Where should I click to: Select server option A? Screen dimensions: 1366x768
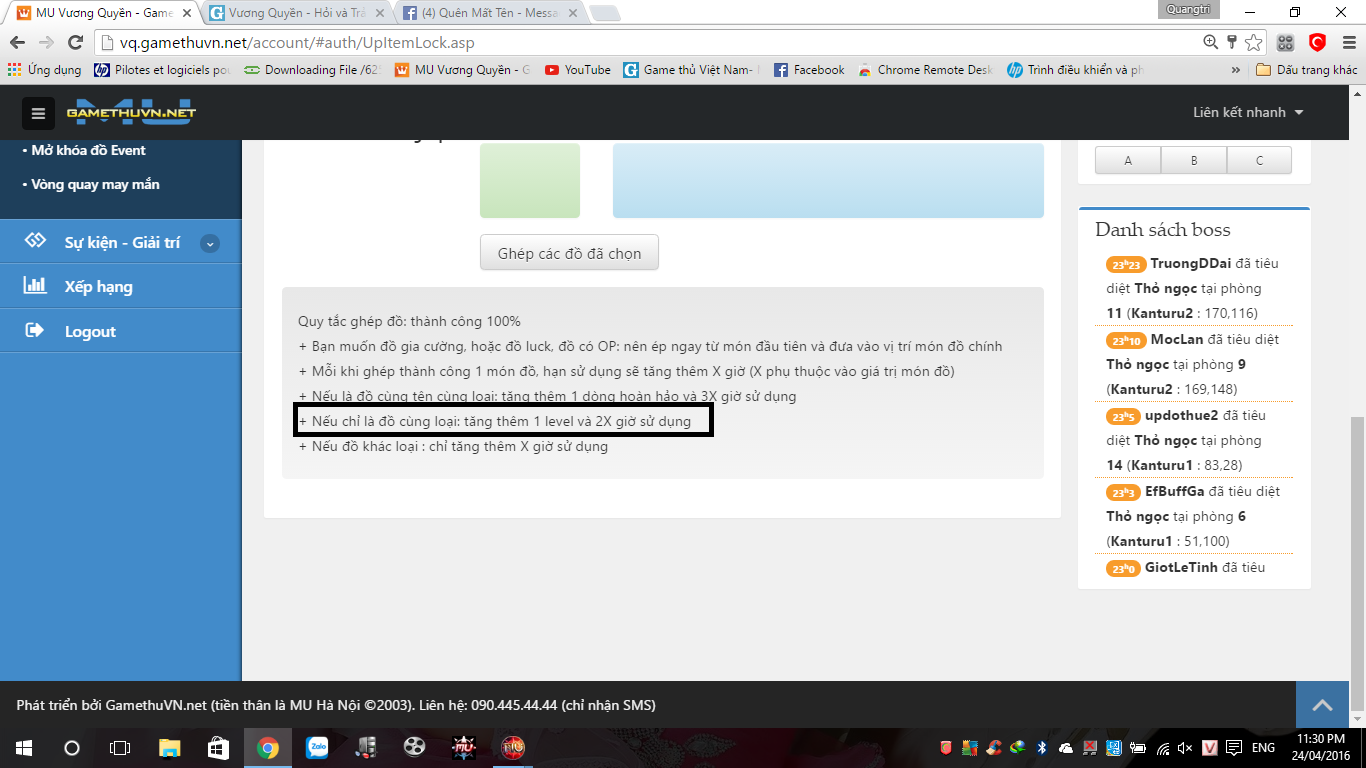click(1128, 160)
